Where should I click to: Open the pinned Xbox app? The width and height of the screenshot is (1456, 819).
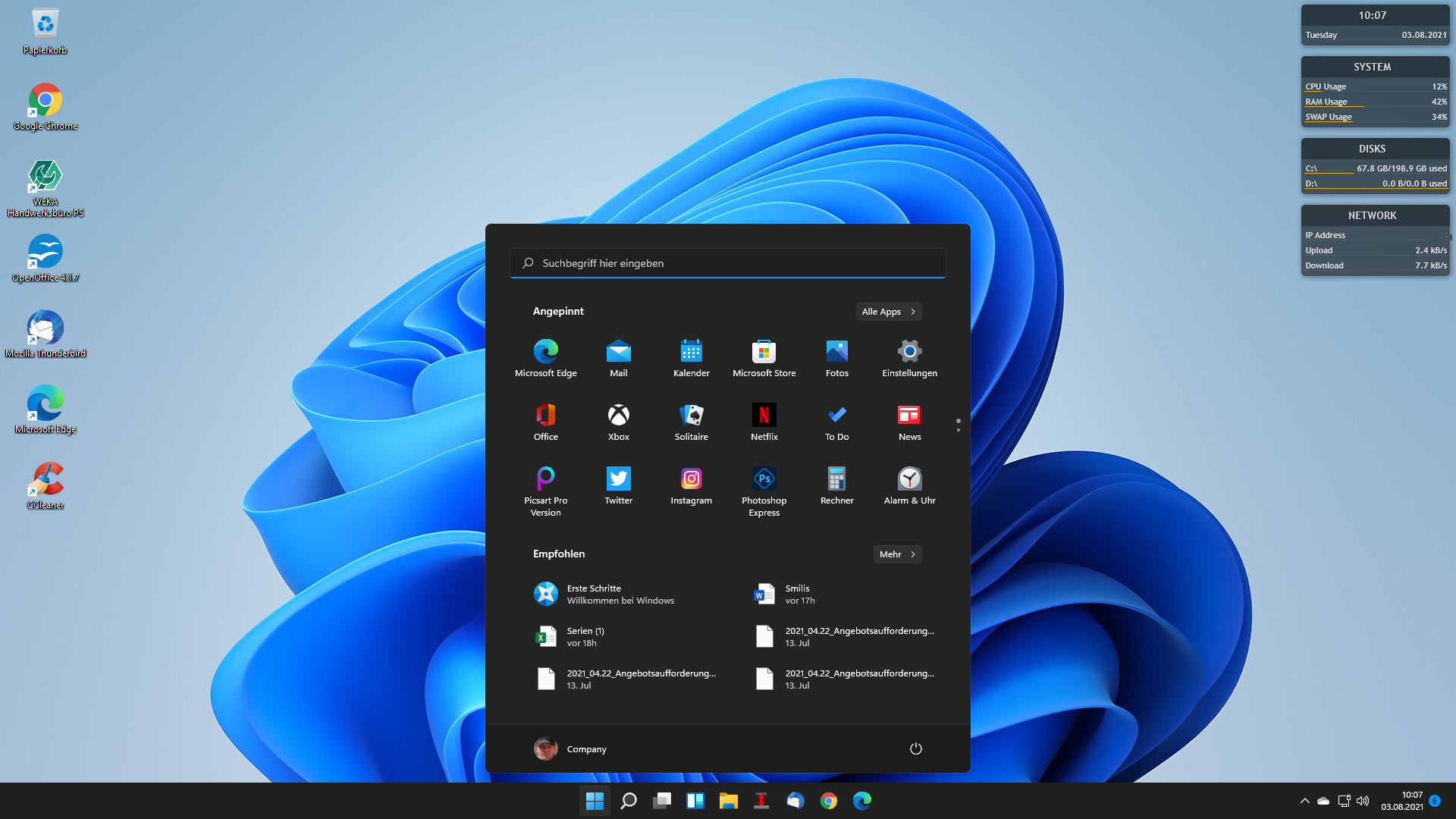point(619,422)
